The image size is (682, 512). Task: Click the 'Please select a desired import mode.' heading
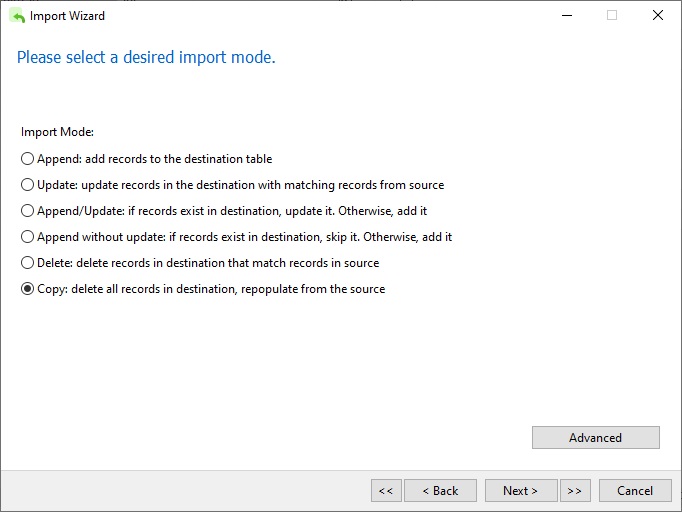[146, 57]
